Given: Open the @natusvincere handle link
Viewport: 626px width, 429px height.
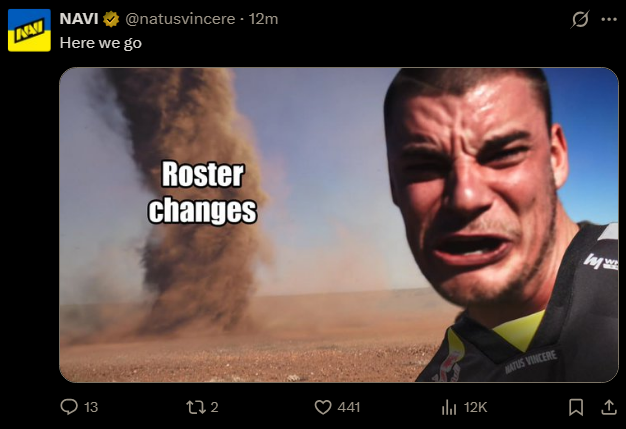Looking at the screenshot, I should pyautogui.click(x=180, y=19).
